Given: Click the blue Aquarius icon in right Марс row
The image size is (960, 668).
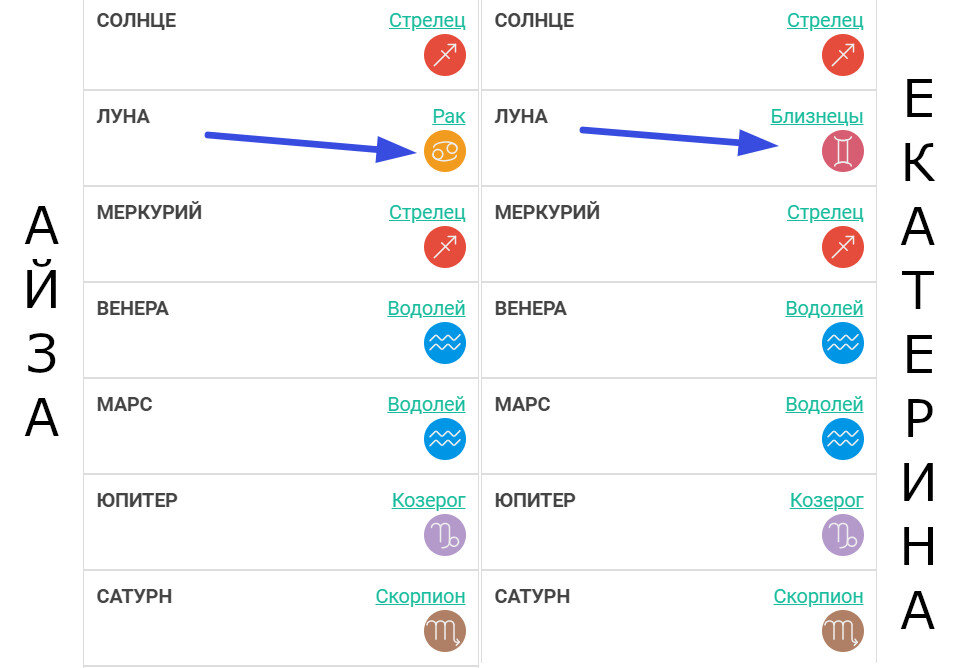Looking at the screenshot, I should click(x=842, y=439).
